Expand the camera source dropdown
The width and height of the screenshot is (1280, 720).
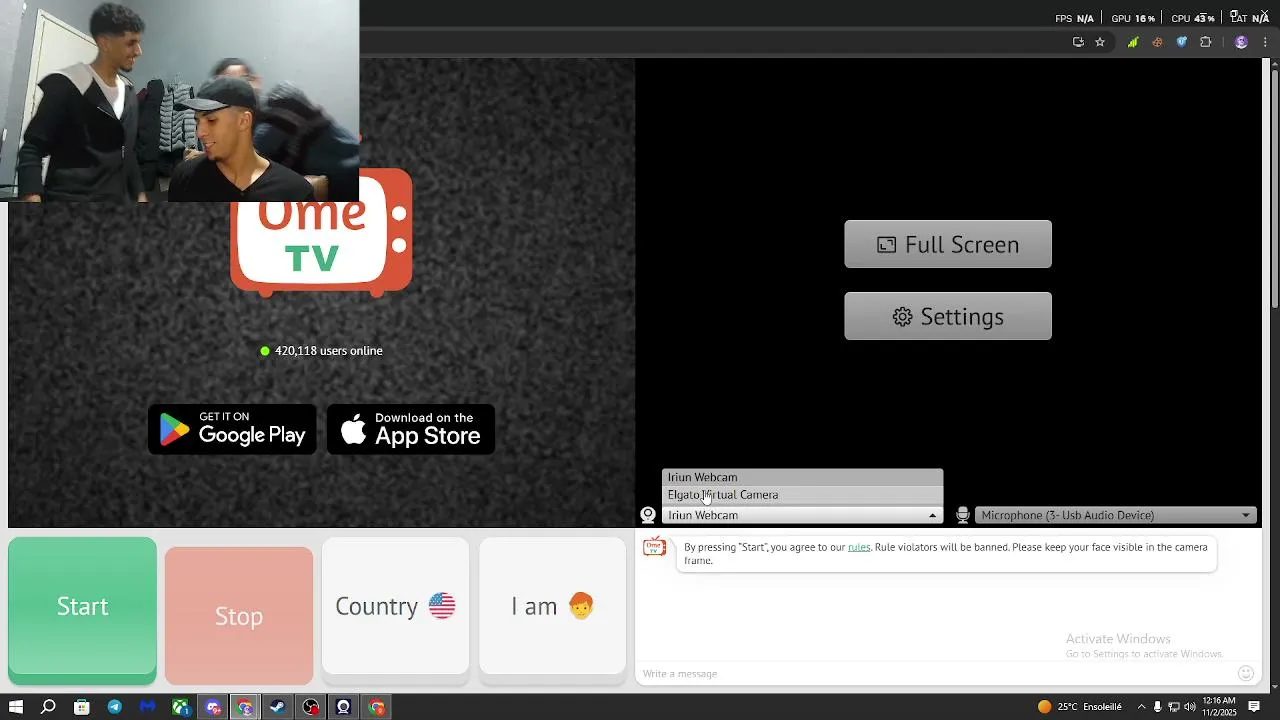[x=802, y=515]
